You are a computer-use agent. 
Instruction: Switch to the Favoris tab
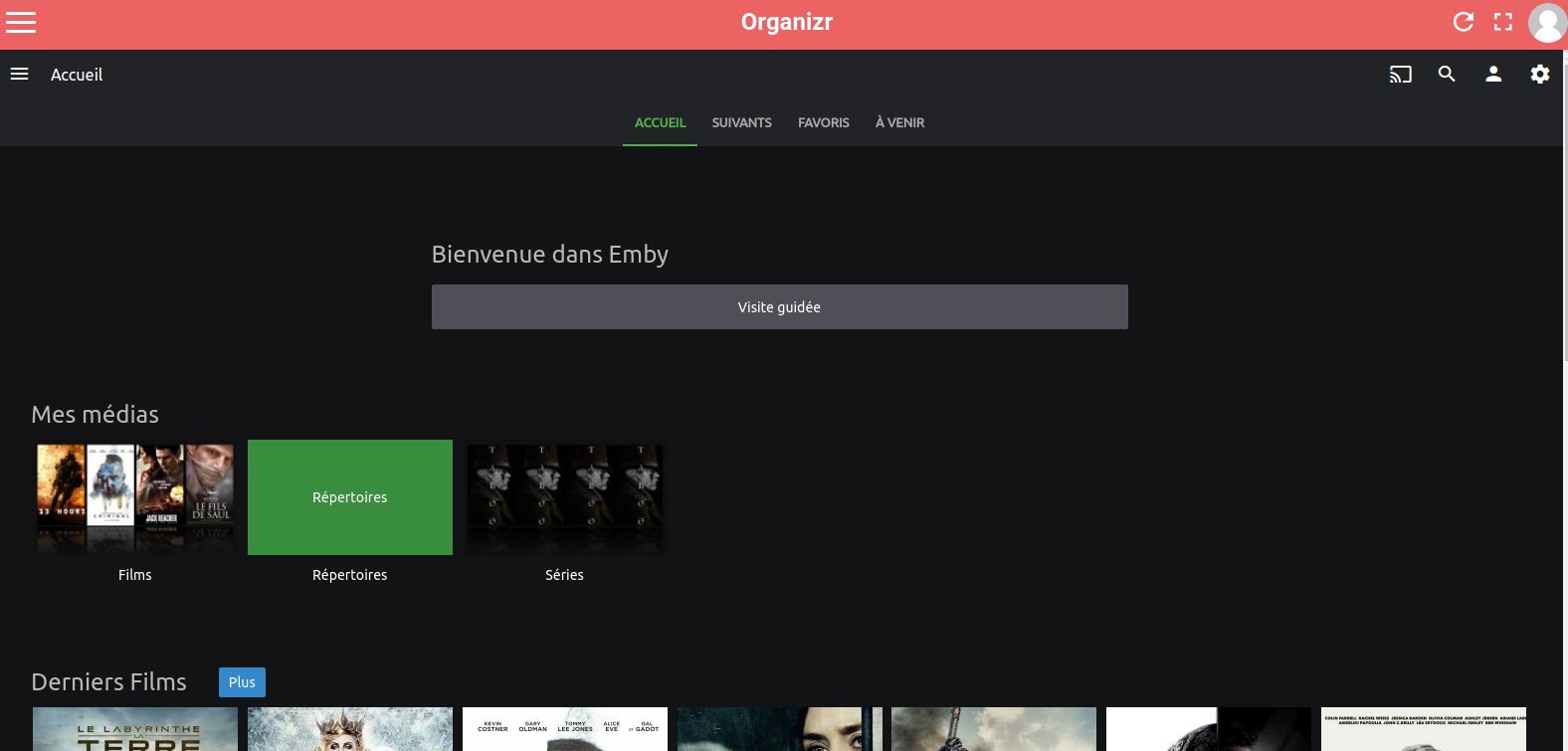click(824, 122)
